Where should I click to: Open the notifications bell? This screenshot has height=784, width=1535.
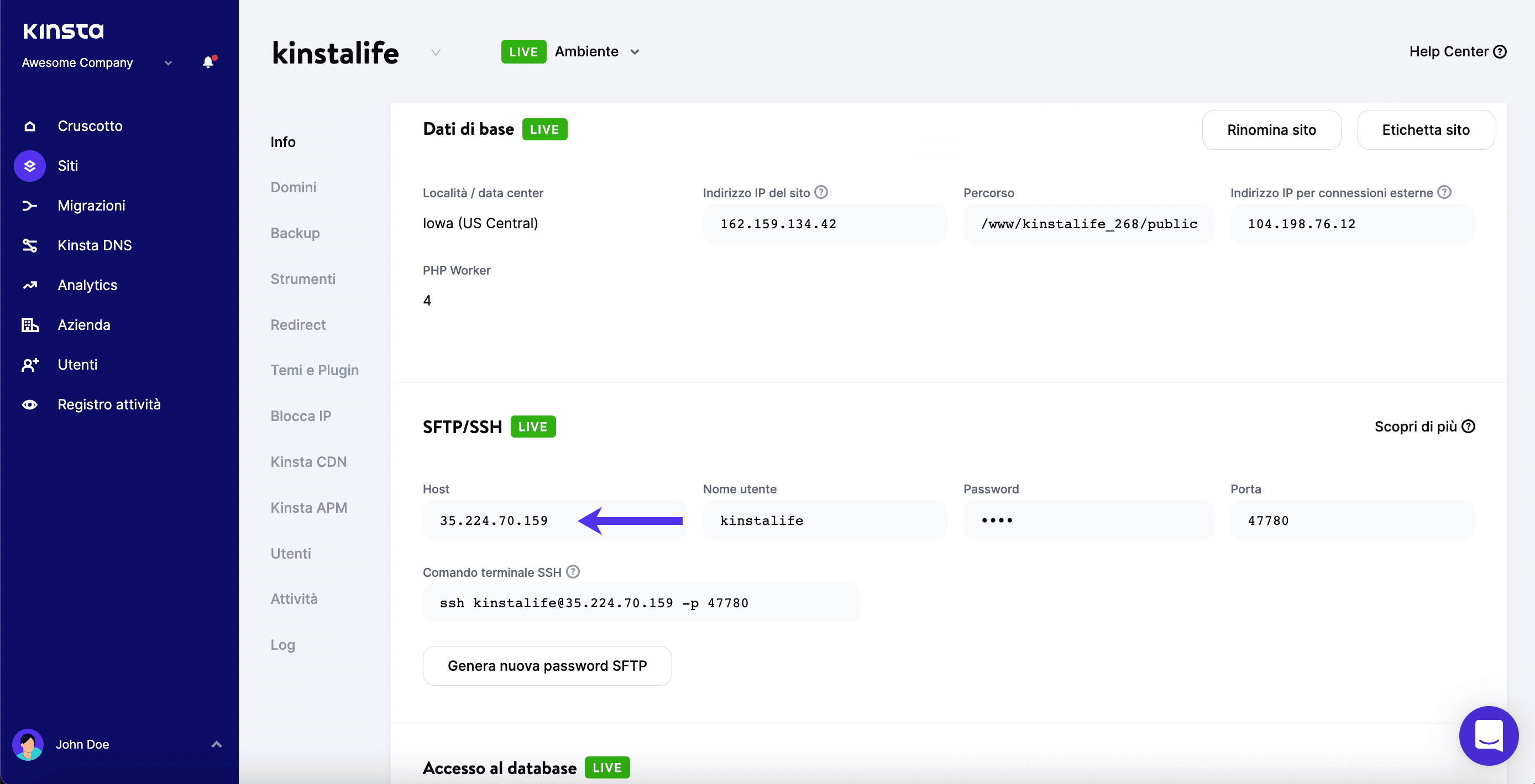click(207, 62)
